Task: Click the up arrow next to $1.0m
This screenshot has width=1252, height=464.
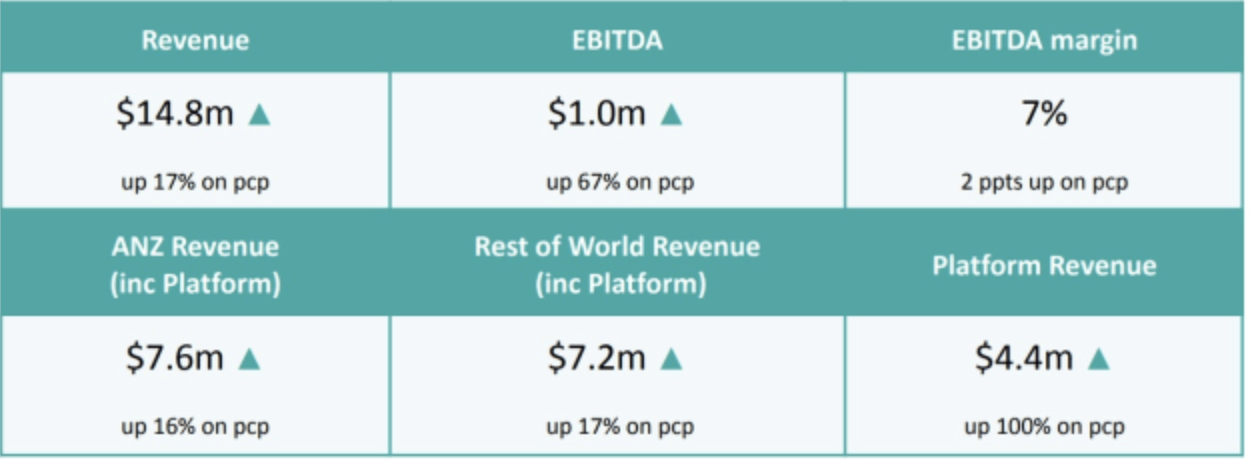Action: (672, 116)
